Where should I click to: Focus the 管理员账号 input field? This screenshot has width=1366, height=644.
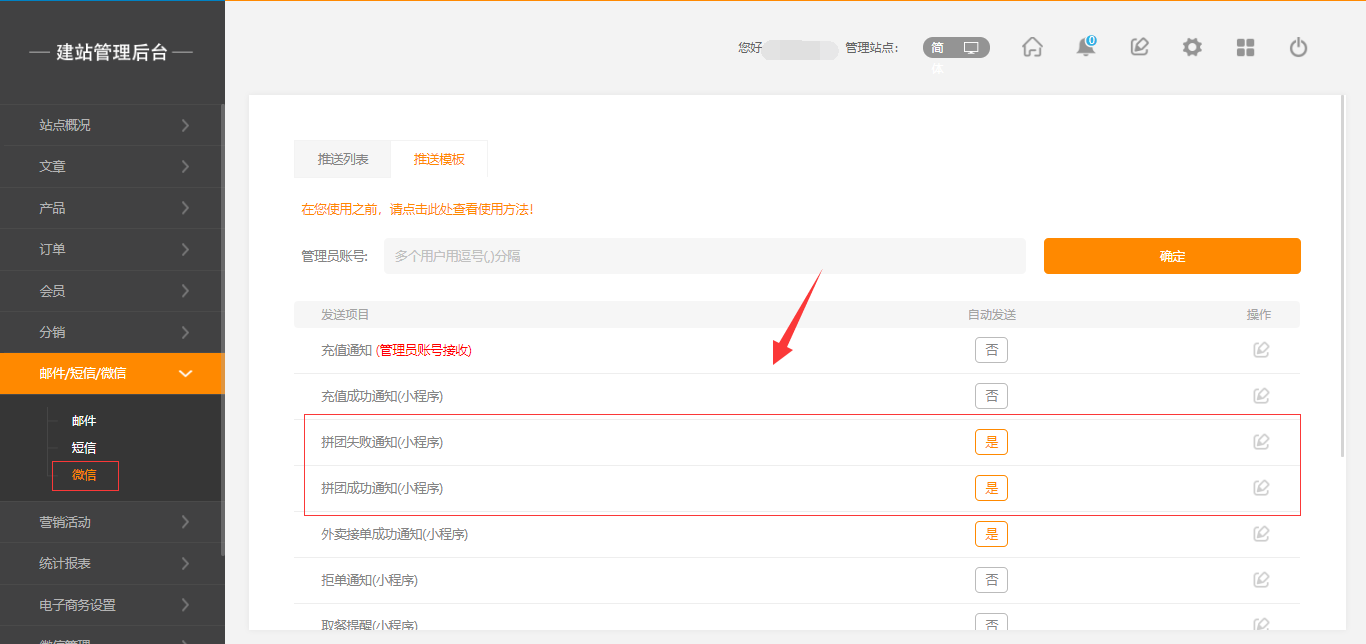click(x=704, y=256)
